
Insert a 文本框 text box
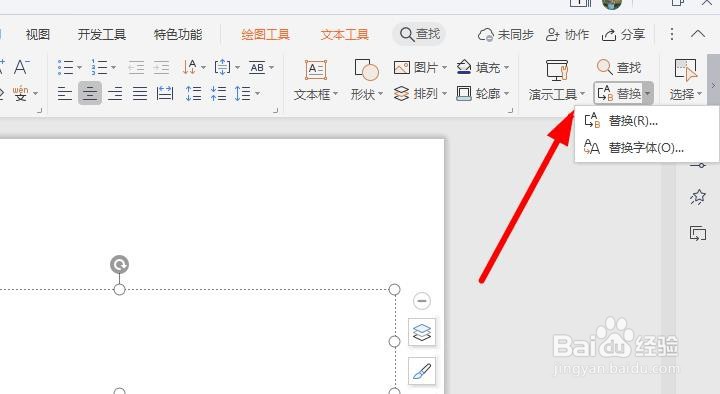[316, 80]
